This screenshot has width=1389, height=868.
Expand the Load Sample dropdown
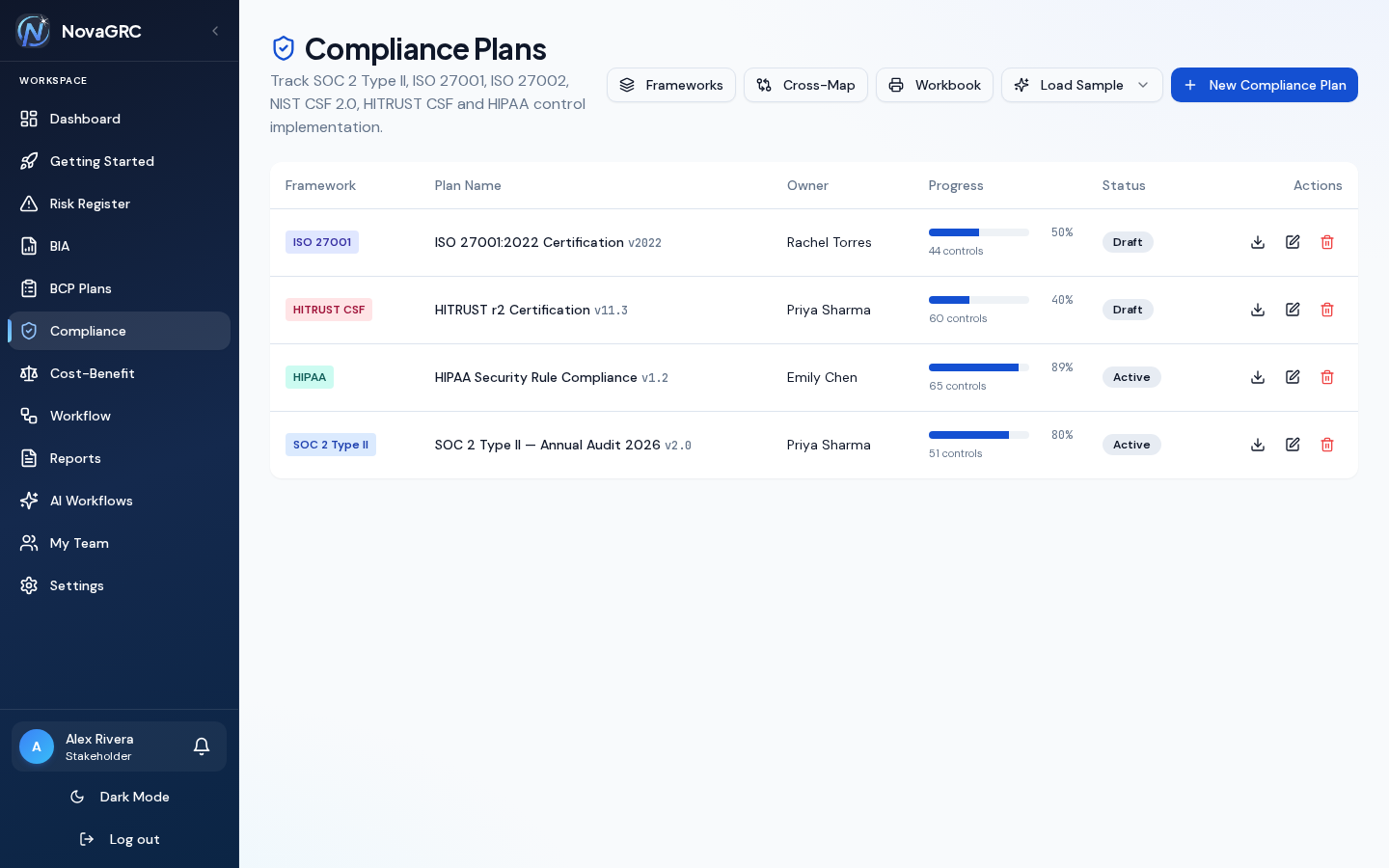[x=1082, y=85]
